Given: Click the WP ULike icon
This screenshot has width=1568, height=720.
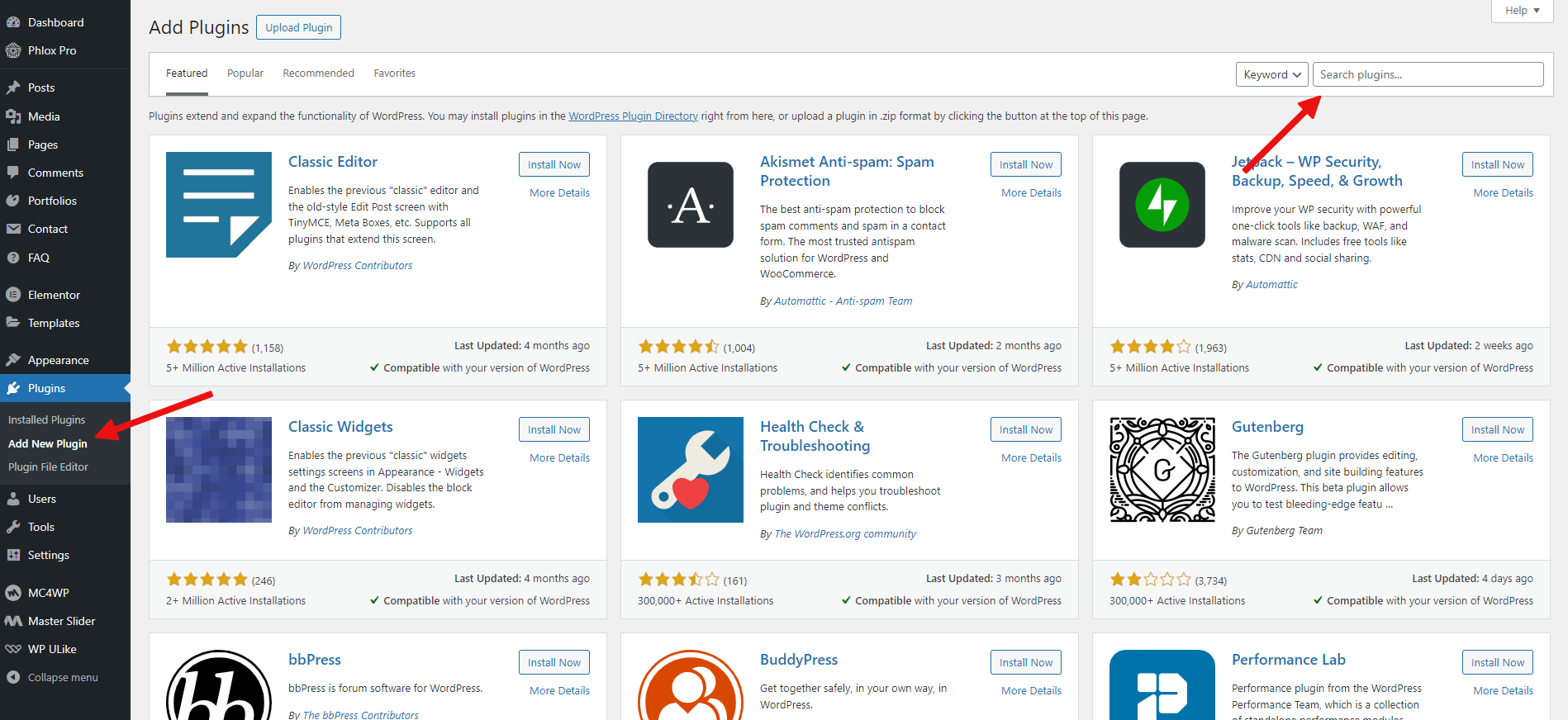Looking at the screenshot, I should click(13, 649).
